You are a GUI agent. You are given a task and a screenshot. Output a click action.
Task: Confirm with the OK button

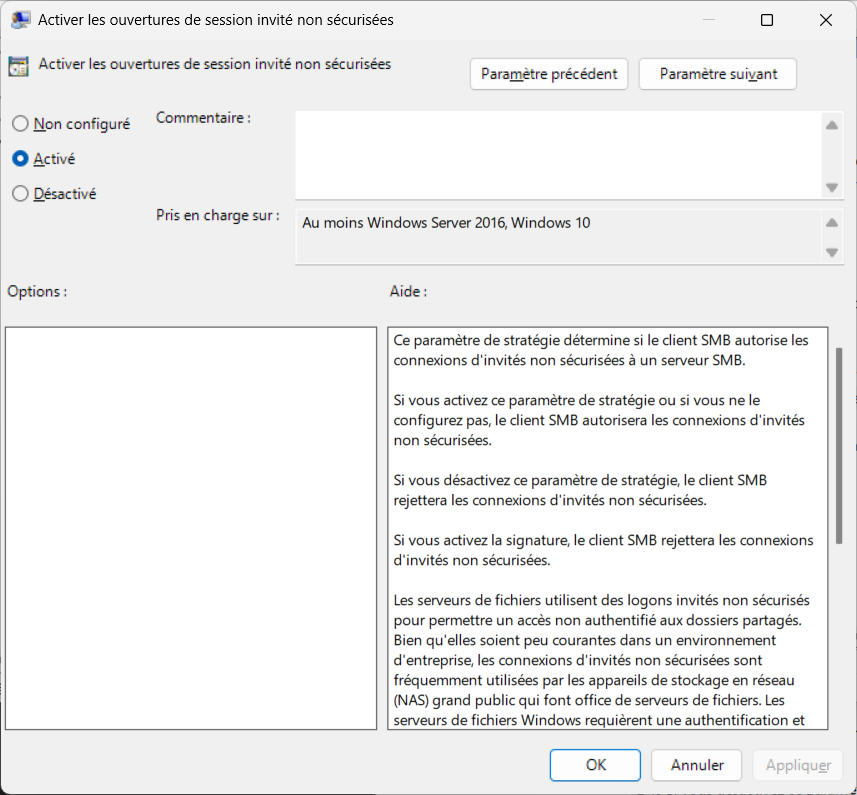[x=595, y=764]
